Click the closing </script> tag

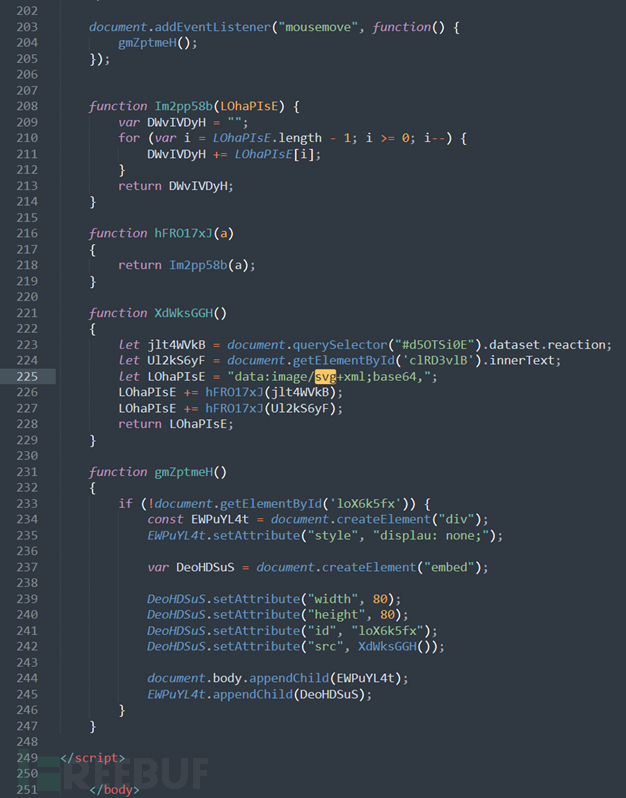93,758
